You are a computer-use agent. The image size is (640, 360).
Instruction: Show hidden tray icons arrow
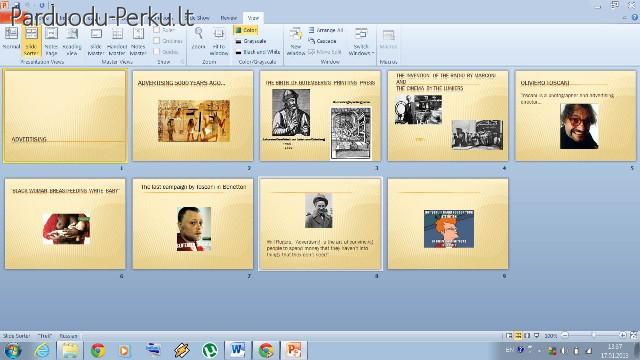point(539,350)
